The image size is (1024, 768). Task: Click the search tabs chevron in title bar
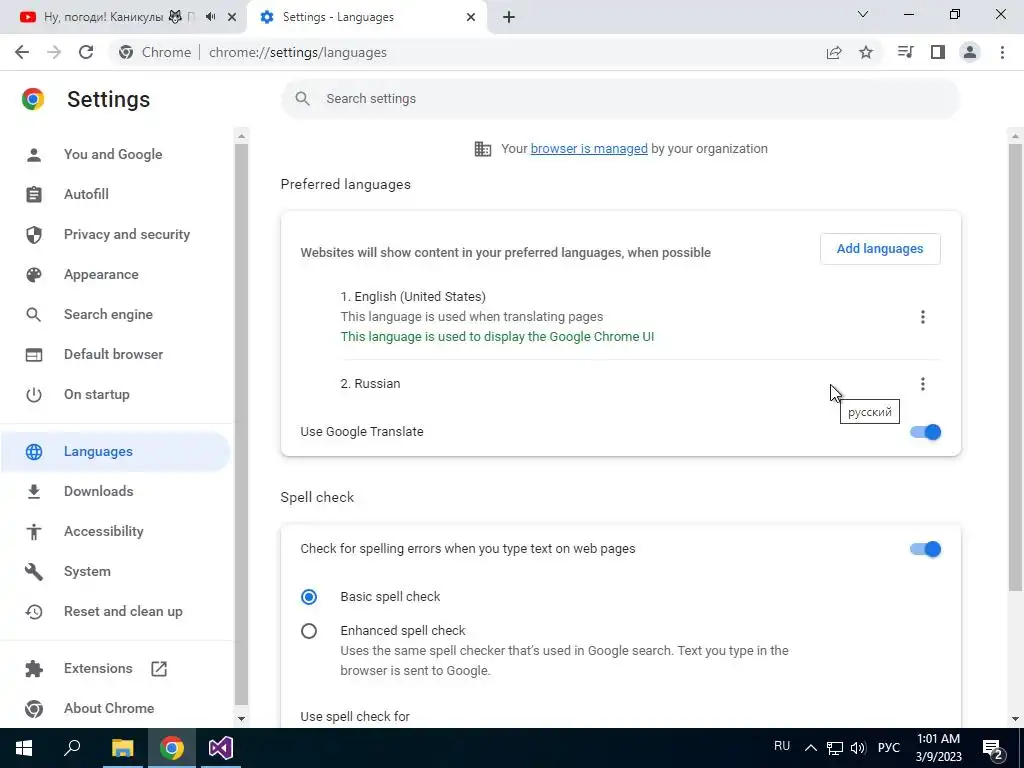click(863, 14)
